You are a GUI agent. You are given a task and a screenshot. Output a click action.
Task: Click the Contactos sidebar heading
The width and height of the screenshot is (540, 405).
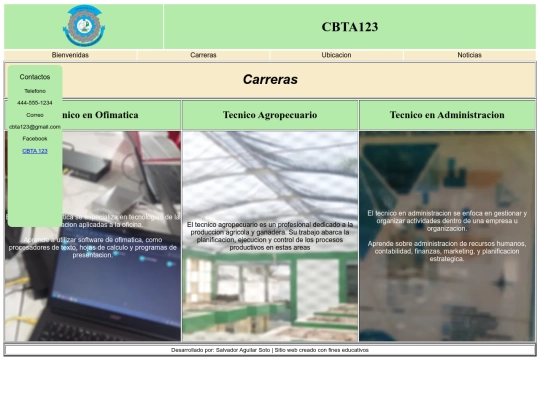pyautogui.click(x=35, y=77)
